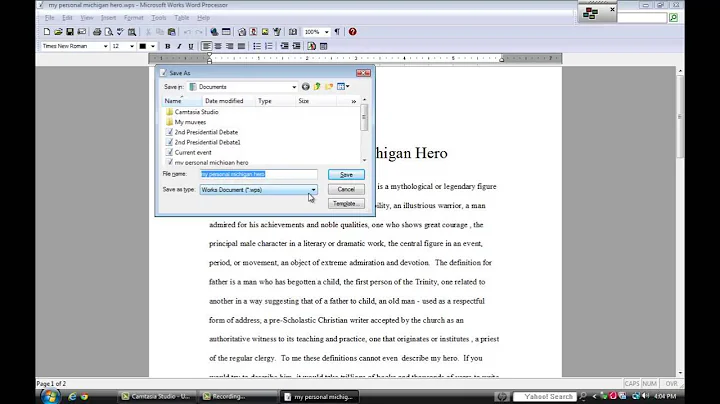720x404 pixels.
Task: Open the View menu
Action: point(87,18)
